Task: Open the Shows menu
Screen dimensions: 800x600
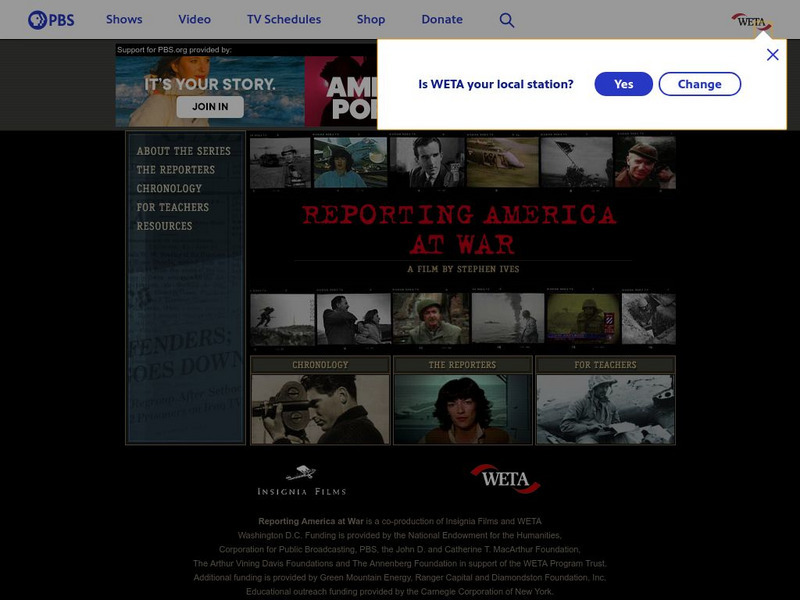Action: (x=124, y=19)
